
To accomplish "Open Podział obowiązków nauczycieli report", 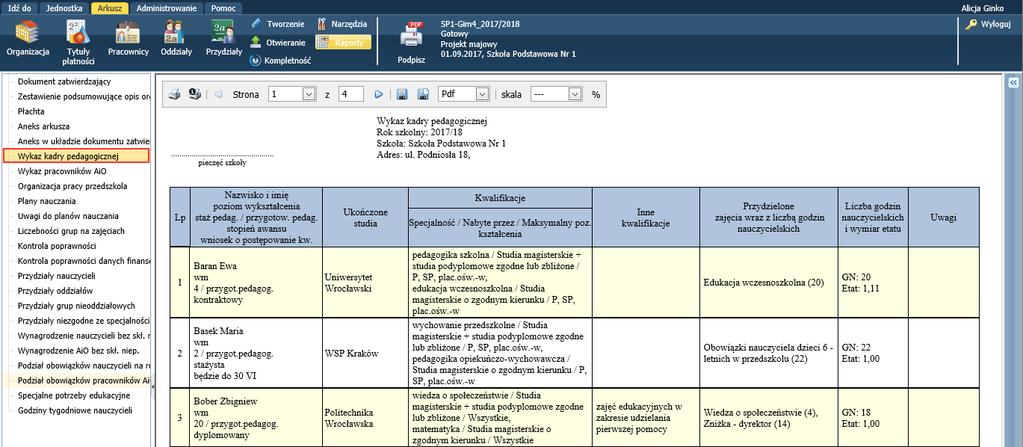I will 84,366.
